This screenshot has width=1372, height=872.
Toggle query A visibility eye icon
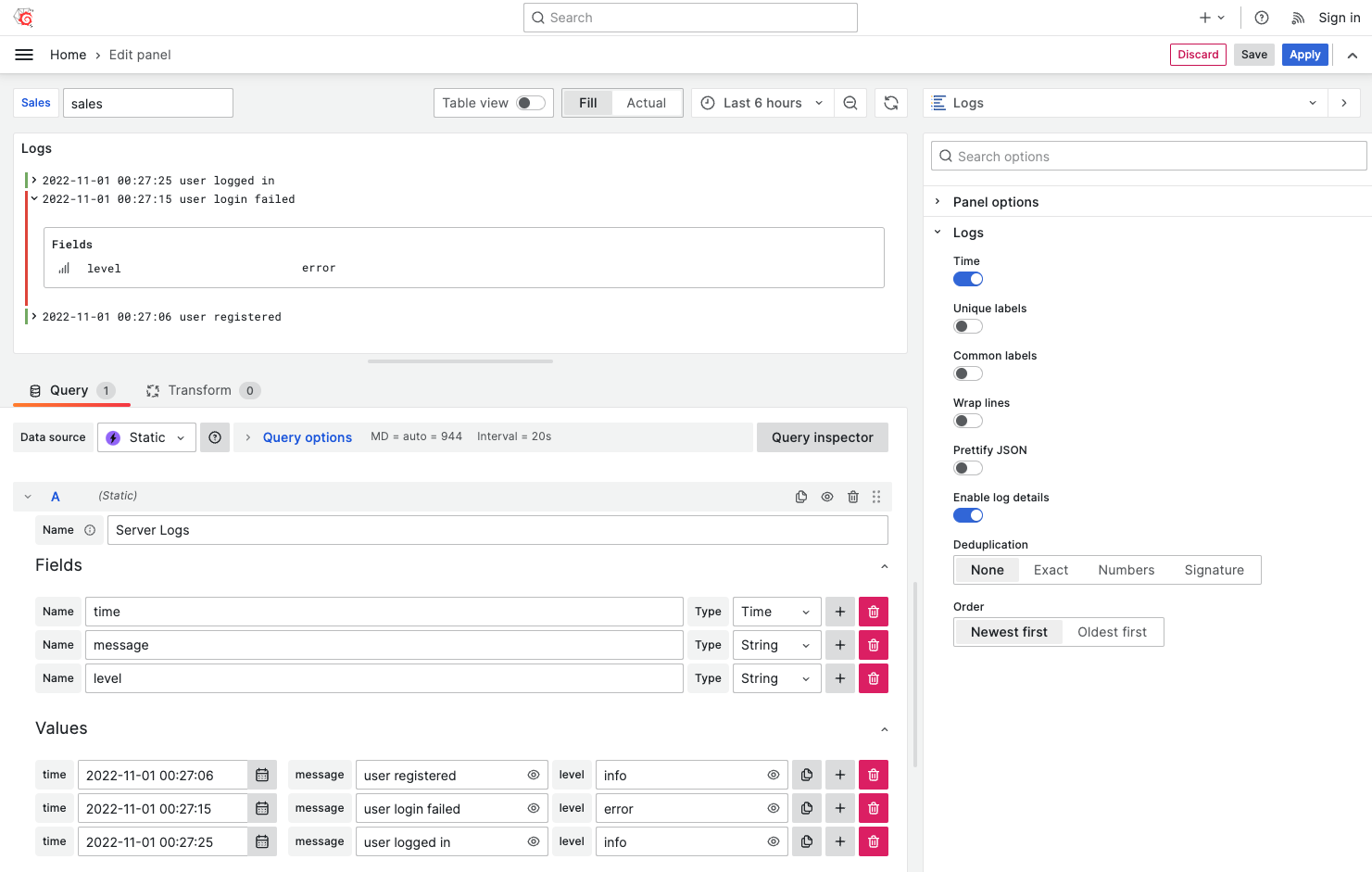tap(827, 497)
